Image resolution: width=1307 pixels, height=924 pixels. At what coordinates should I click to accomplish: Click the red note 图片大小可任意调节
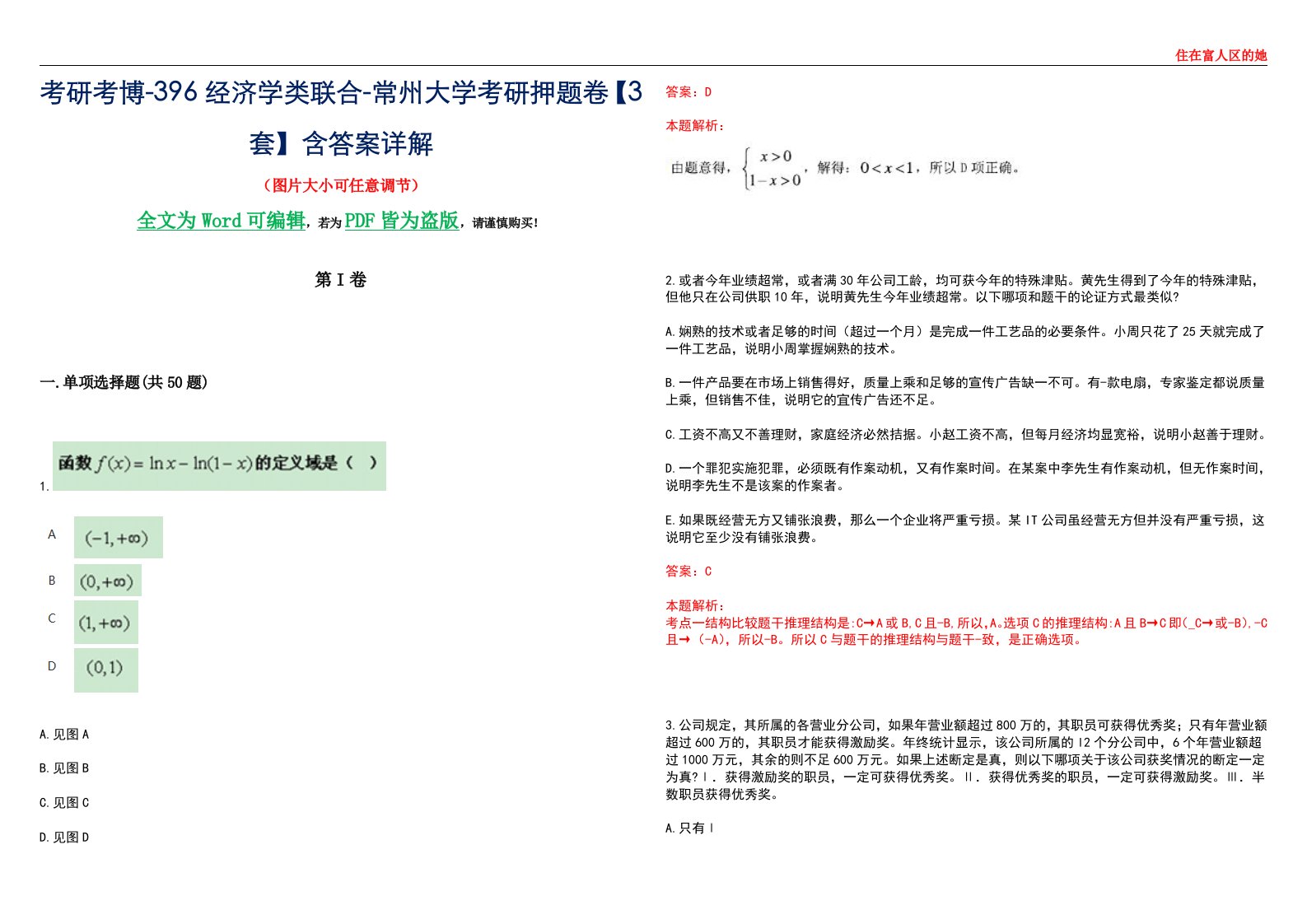point(341,185)
